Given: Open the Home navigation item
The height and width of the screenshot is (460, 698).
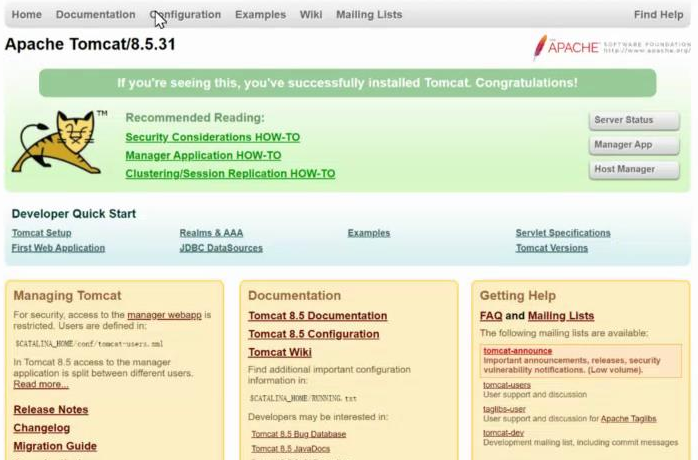Looking at the screenshot, I should tap(27, 15).
